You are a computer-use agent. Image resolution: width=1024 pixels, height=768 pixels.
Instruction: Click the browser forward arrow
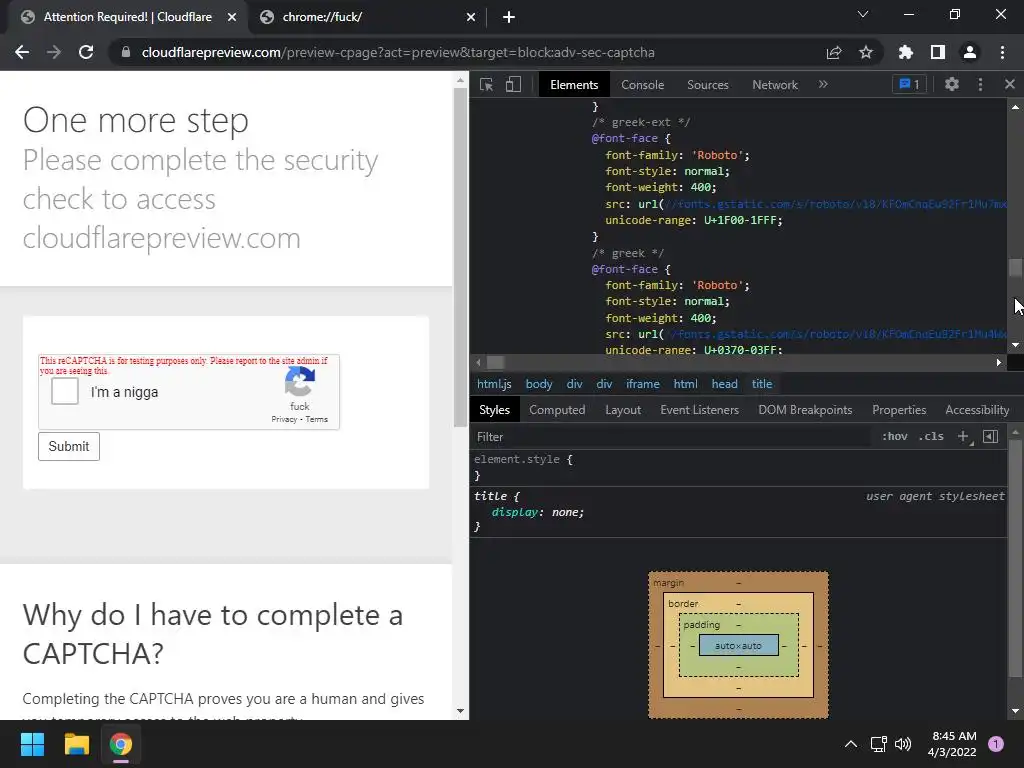[x=54, y=52]
